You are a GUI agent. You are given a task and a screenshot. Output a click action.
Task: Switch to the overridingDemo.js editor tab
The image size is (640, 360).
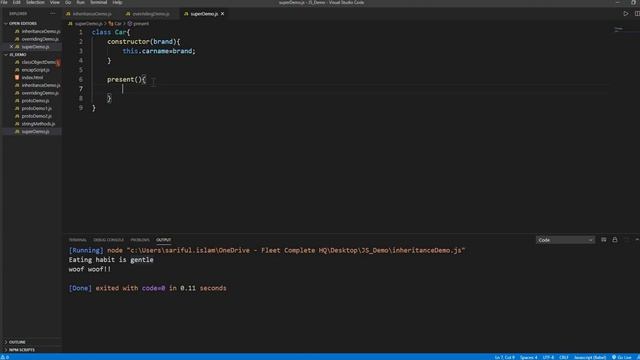pyautogui.click(x=151, y=14)
